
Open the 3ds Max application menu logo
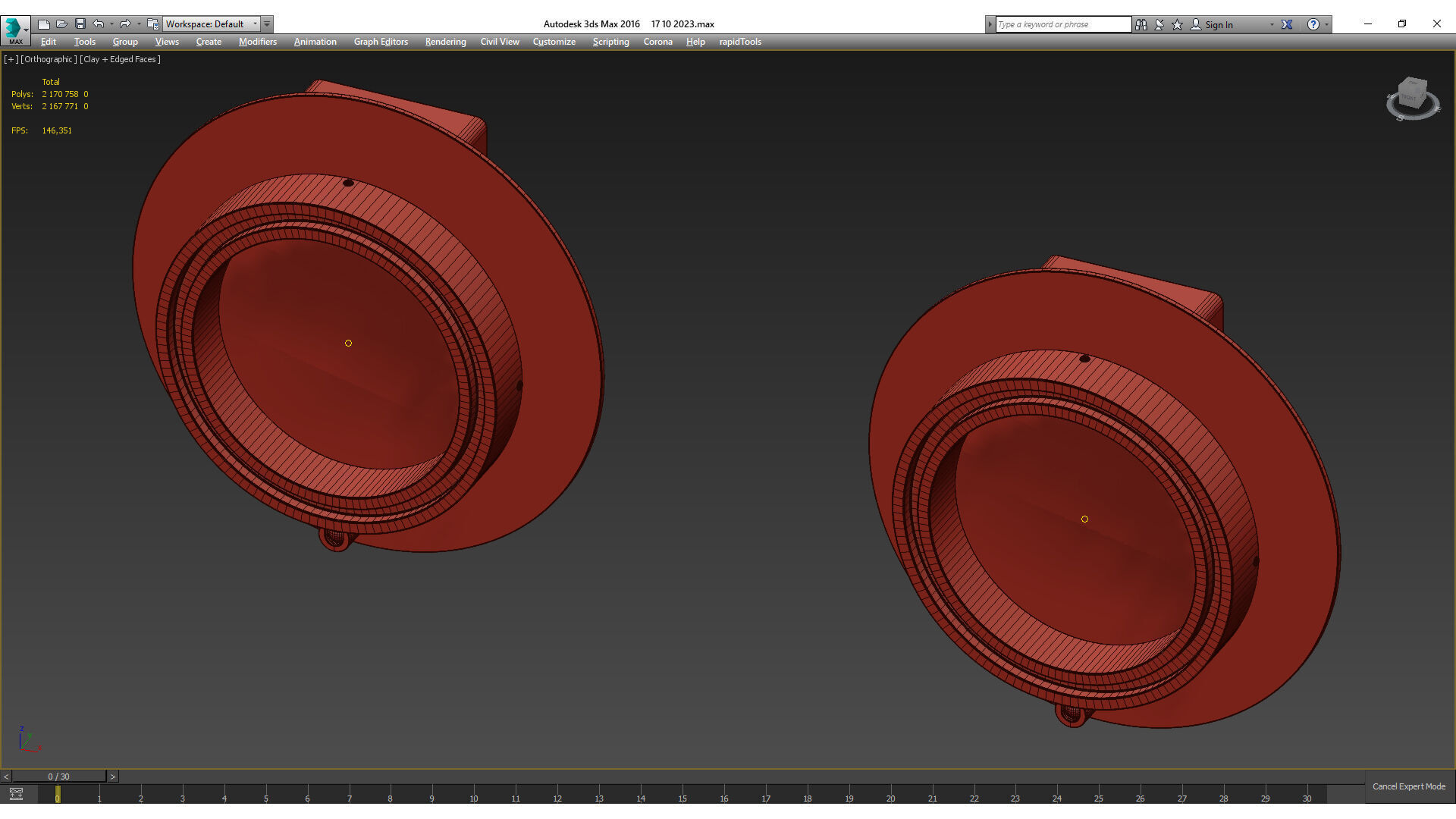15,30
